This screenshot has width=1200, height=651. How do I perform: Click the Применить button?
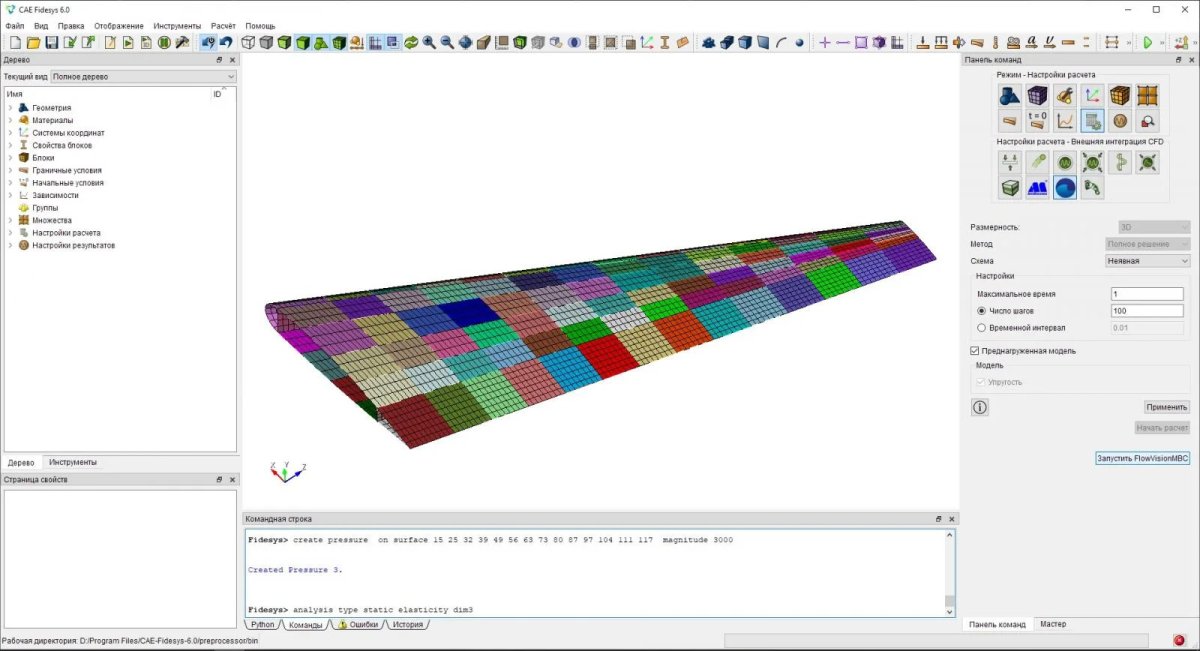point(1167,407)
